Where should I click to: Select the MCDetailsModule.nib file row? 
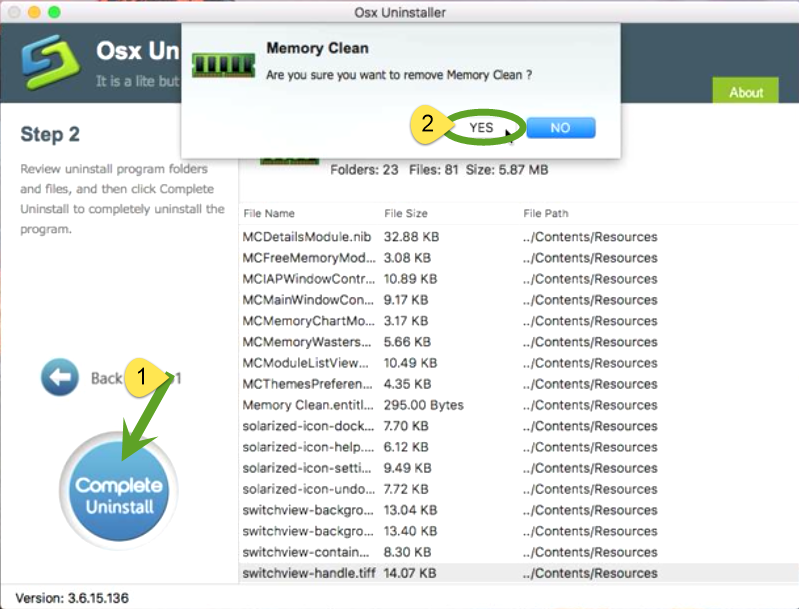point(519,237)
